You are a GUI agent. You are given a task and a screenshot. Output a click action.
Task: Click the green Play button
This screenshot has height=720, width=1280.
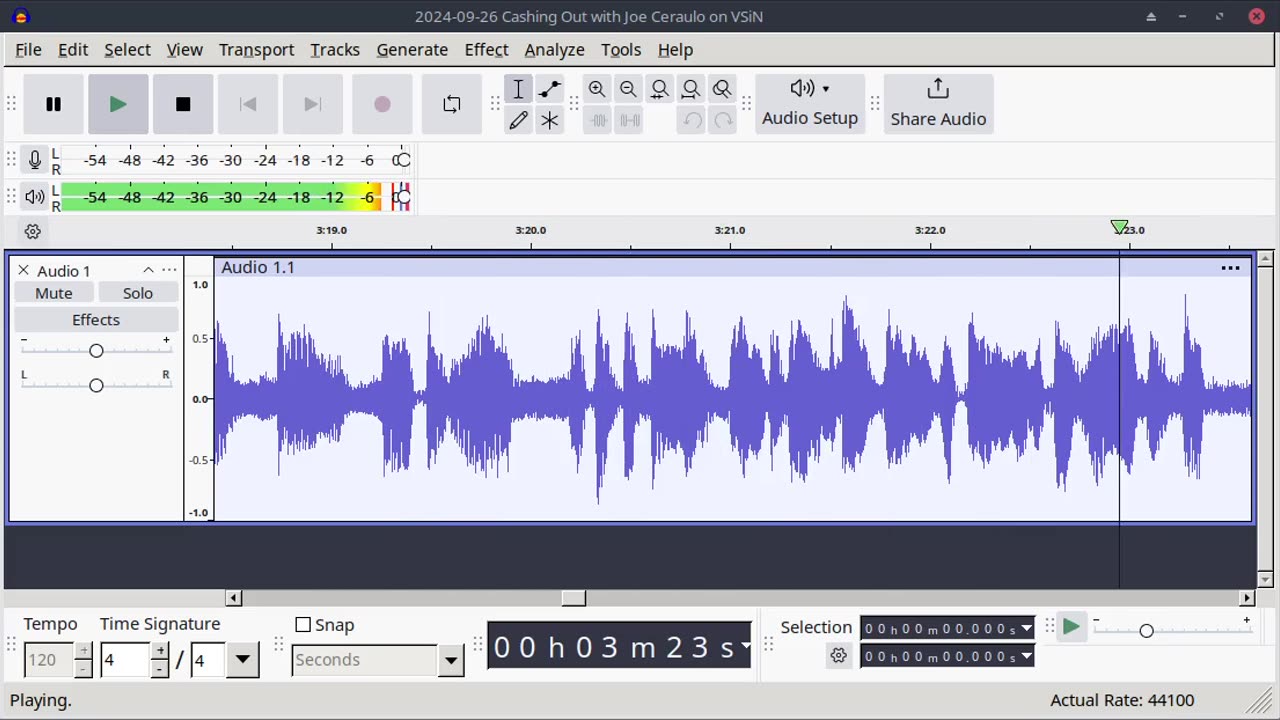118,104
